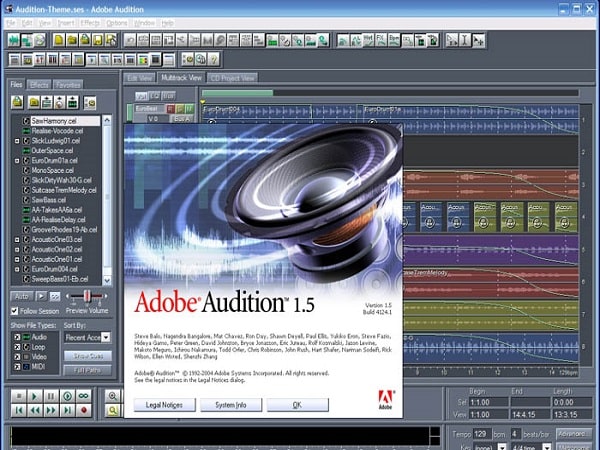Click Go to End transport button
This screenshot has width=600, height=450.
coord(67,411)
